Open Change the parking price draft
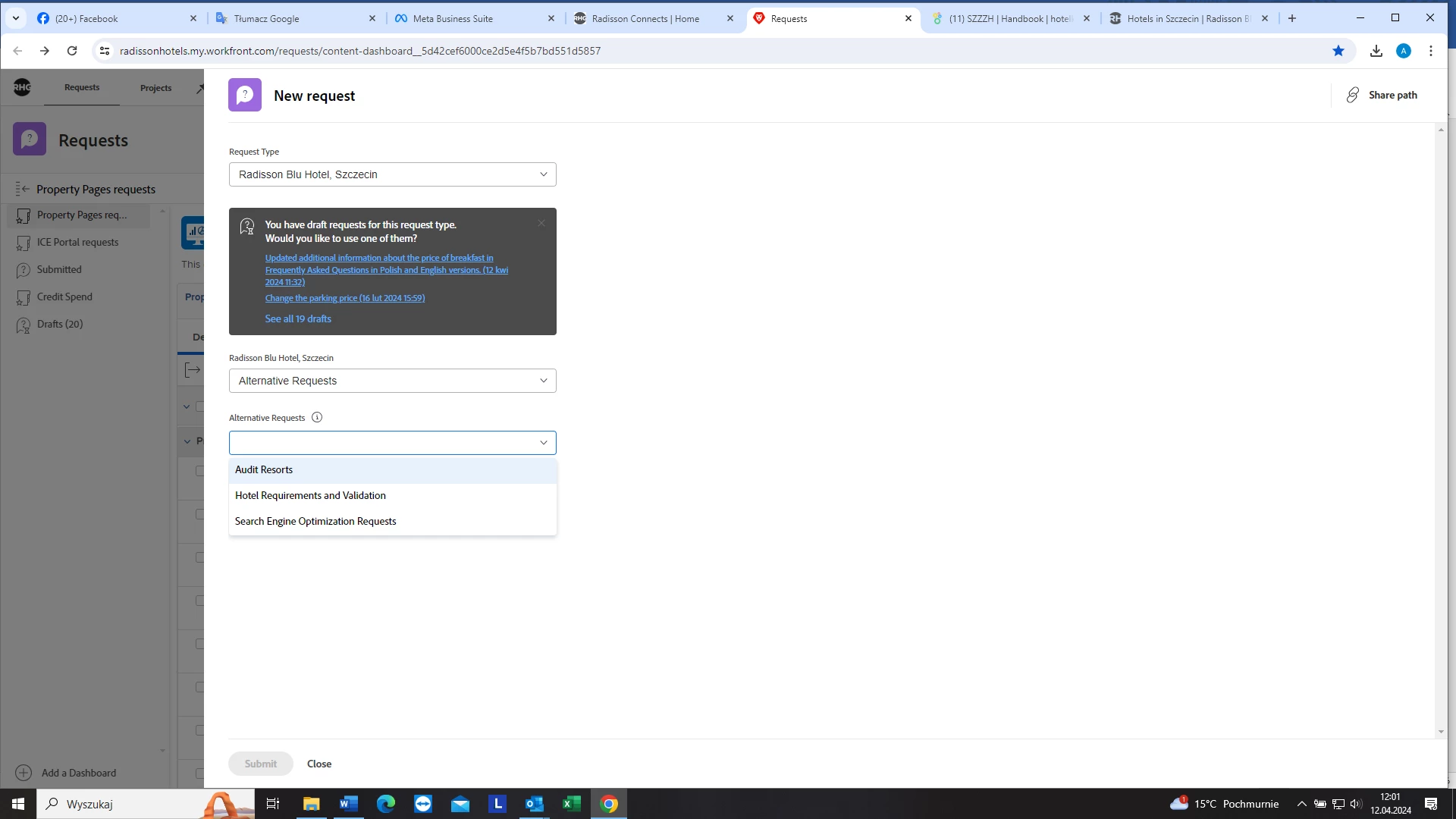 (344, 298)
